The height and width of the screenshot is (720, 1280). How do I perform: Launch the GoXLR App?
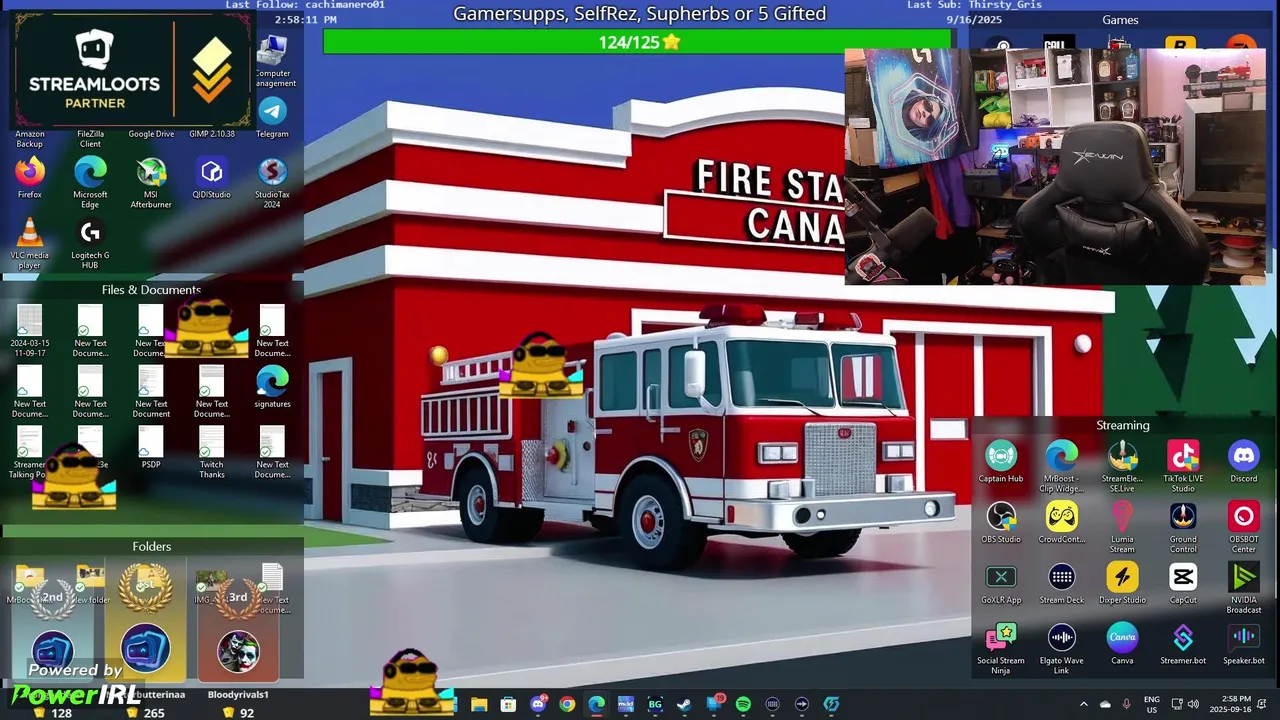pyautogui.click(x=1001, y=584)
